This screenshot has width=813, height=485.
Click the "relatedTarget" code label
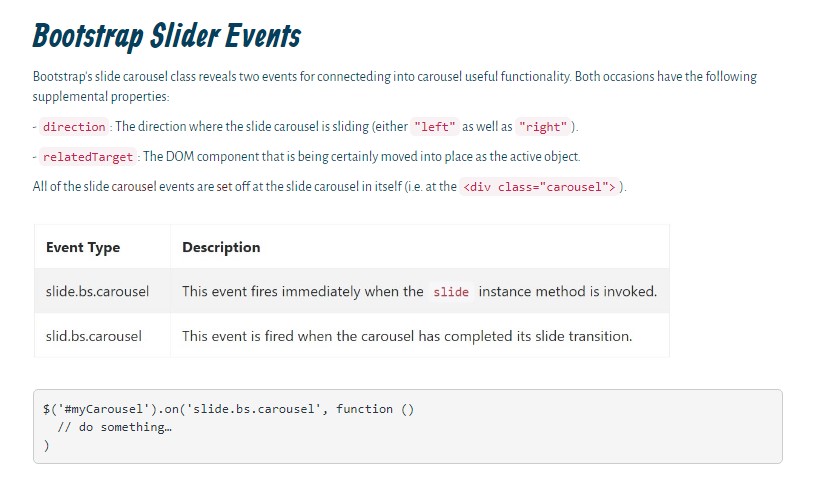pyautogui.click(x=88, y=157)
